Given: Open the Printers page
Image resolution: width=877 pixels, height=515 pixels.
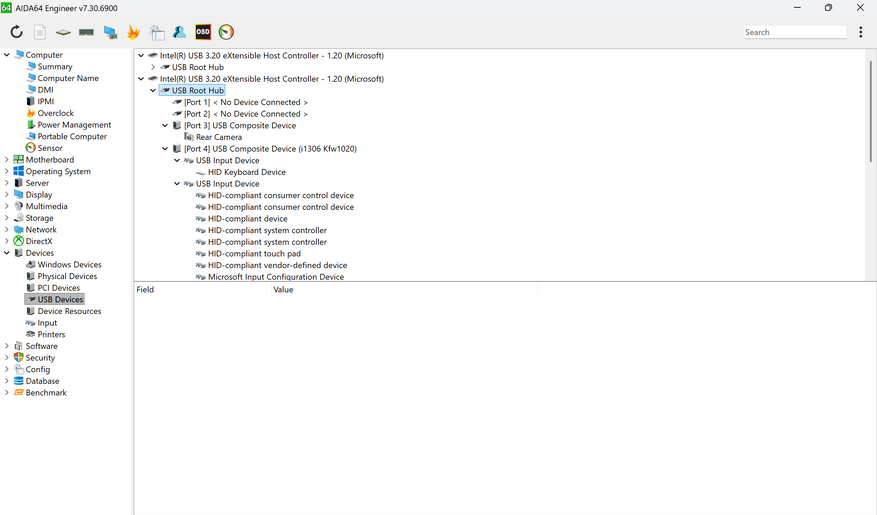Looking at the screenshot, I should (51, 334).
